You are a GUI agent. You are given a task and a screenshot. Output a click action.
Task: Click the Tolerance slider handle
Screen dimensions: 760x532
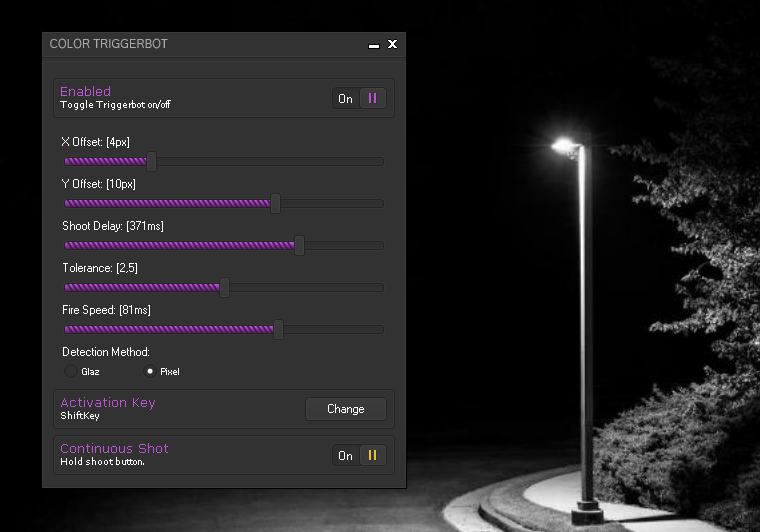point(224,287)
